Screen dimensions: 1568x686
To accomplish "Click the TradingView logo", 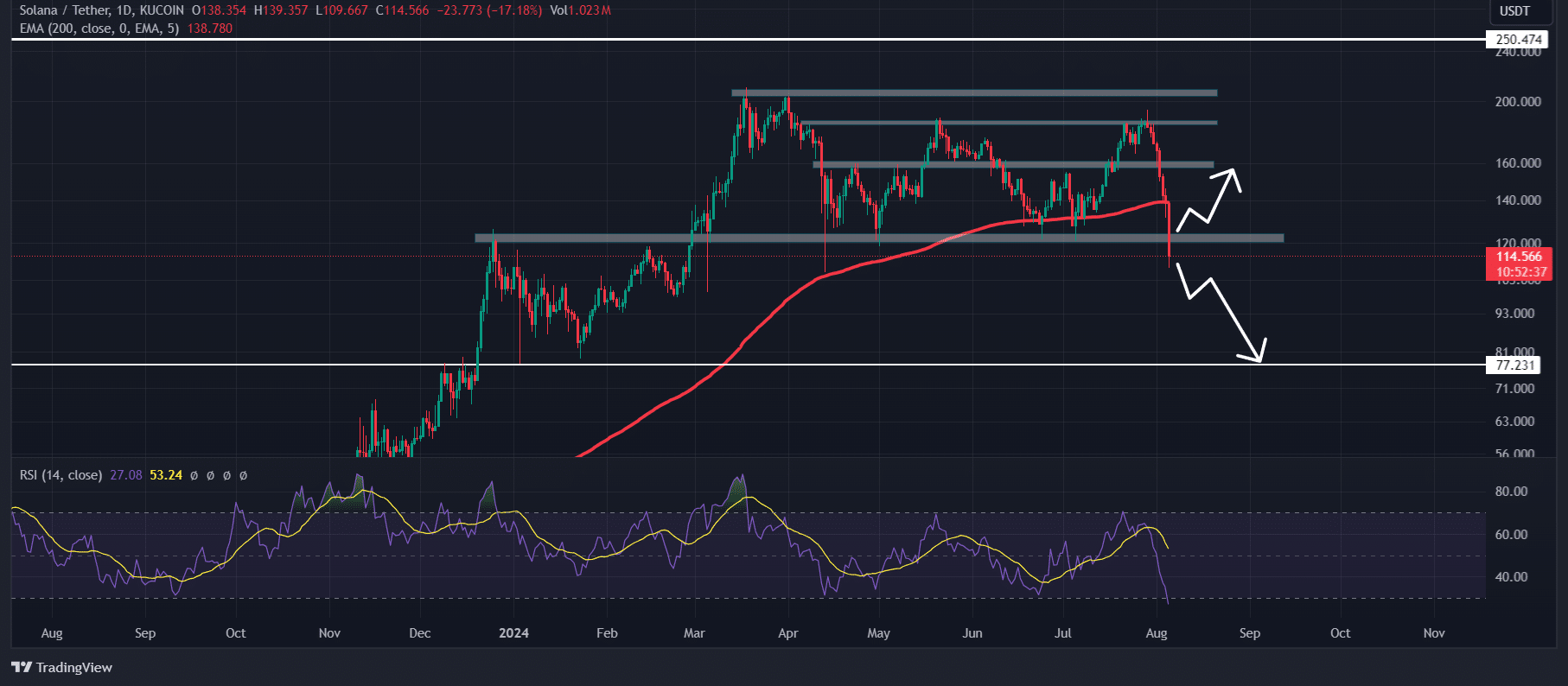I will tap(61, 667).
